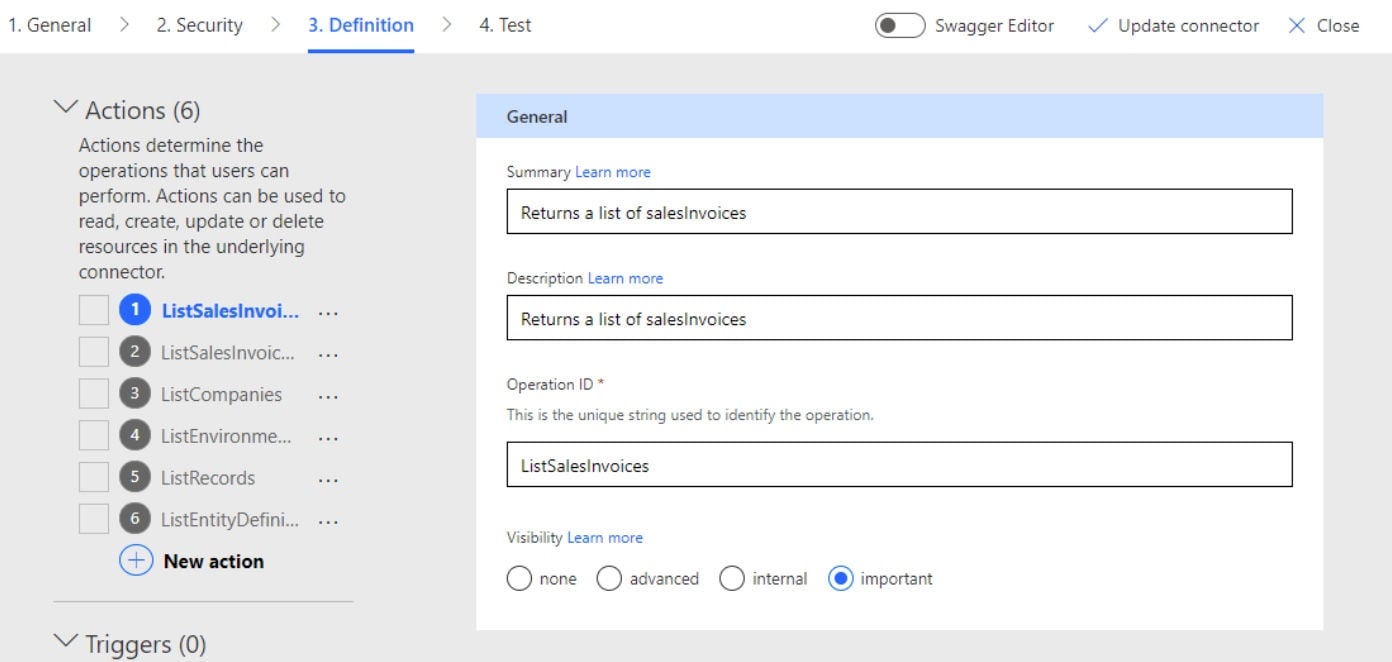The height and width of the screenshot is (662, 1392).
Task: Click the numbered badge 3 for ListCompanies
Action: pyautogui.click(x=135, y=394)
